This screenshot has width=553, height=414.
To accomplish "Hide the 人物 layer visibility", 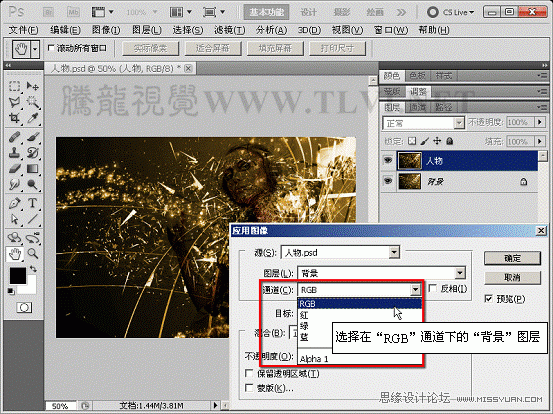I will tap(388, 160).
